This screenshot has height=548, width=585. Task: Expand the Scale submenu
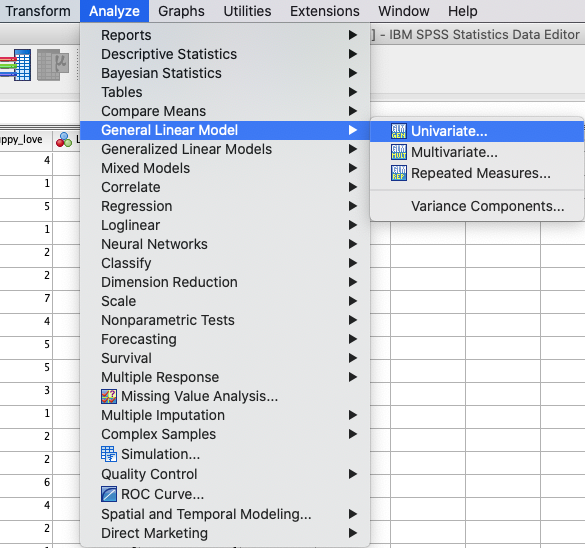pyautogui.click(x=225, y=301)
